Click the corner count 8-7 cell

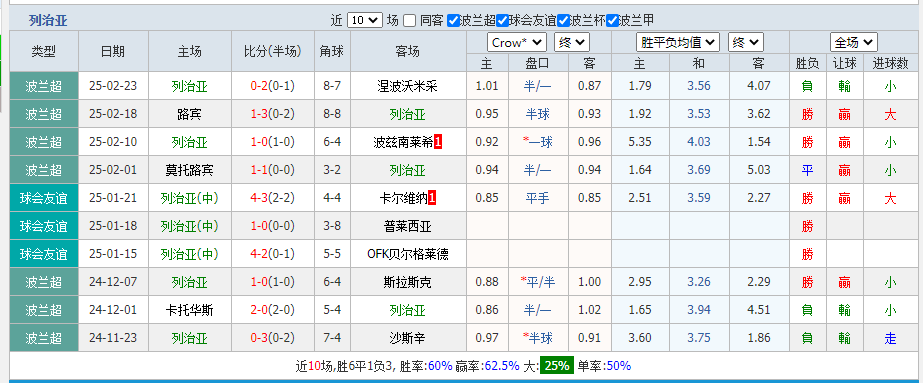pos(332,86)
